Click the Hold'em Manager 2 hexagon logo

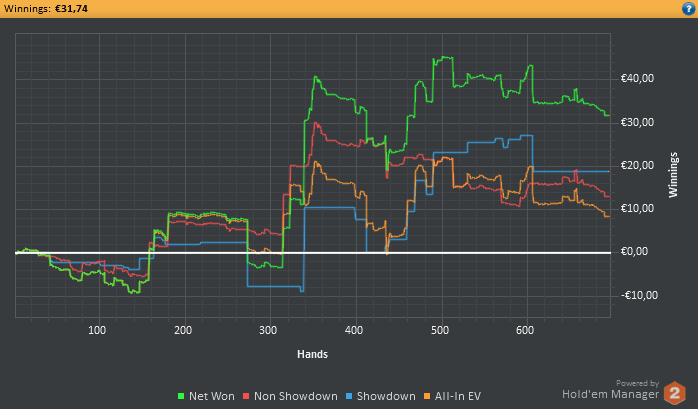point(675,393)
